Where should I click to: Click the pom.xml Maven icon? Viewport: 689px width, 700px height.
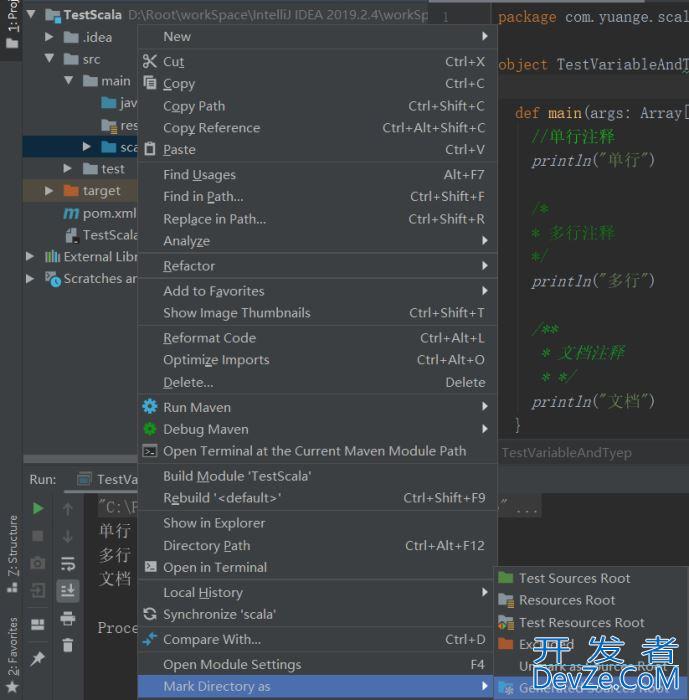pyautogui.click(x=71, y=213)
